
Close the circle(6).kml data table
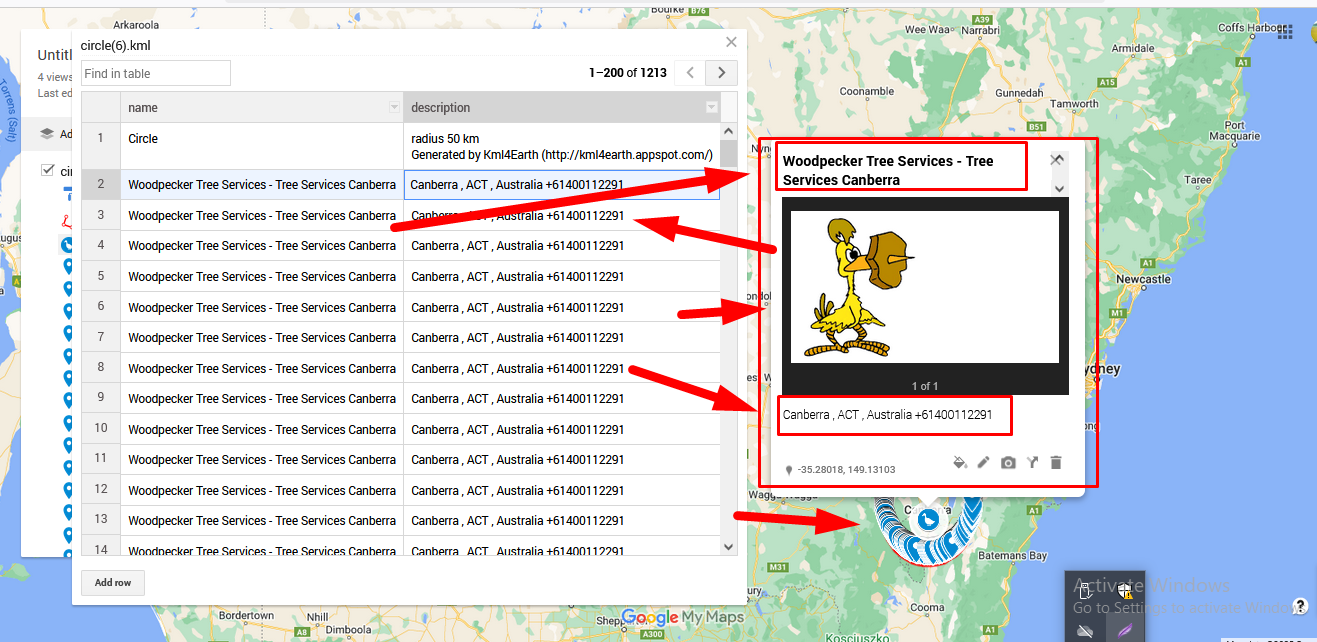pos(731,42)
